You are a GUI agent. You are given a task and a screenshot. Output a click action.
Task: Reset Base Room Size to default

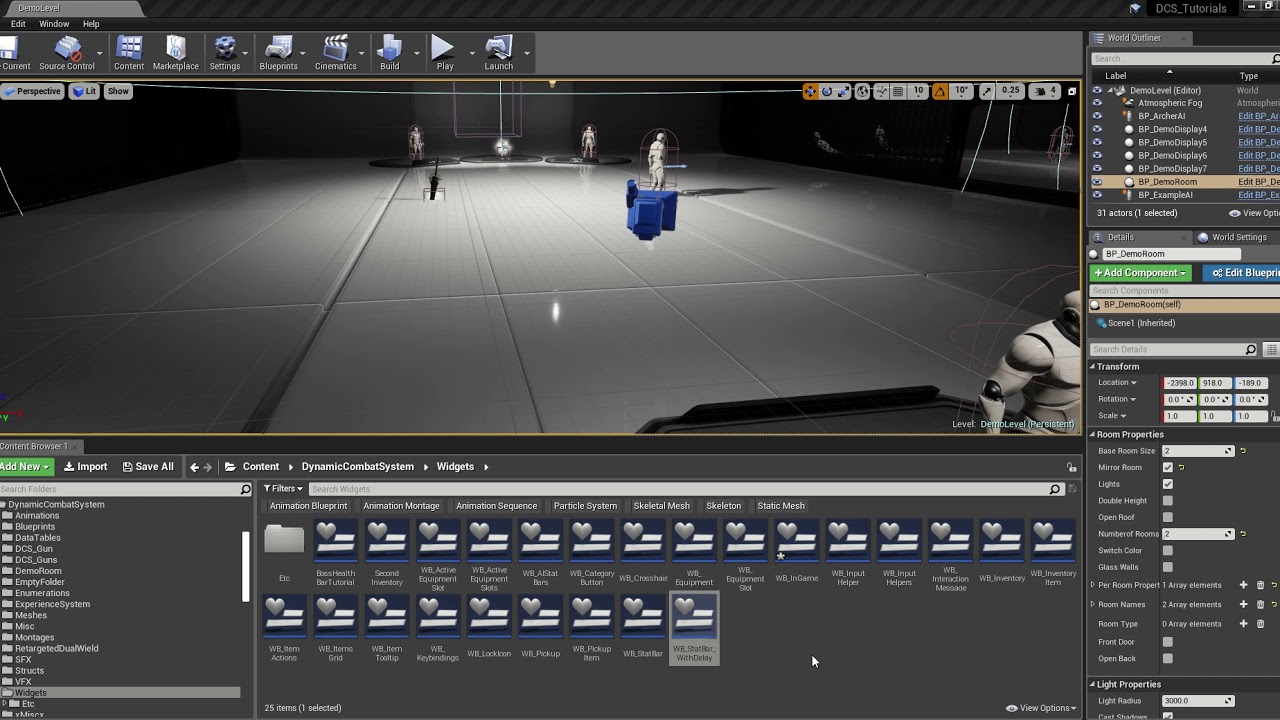[x=1243, y=451]
